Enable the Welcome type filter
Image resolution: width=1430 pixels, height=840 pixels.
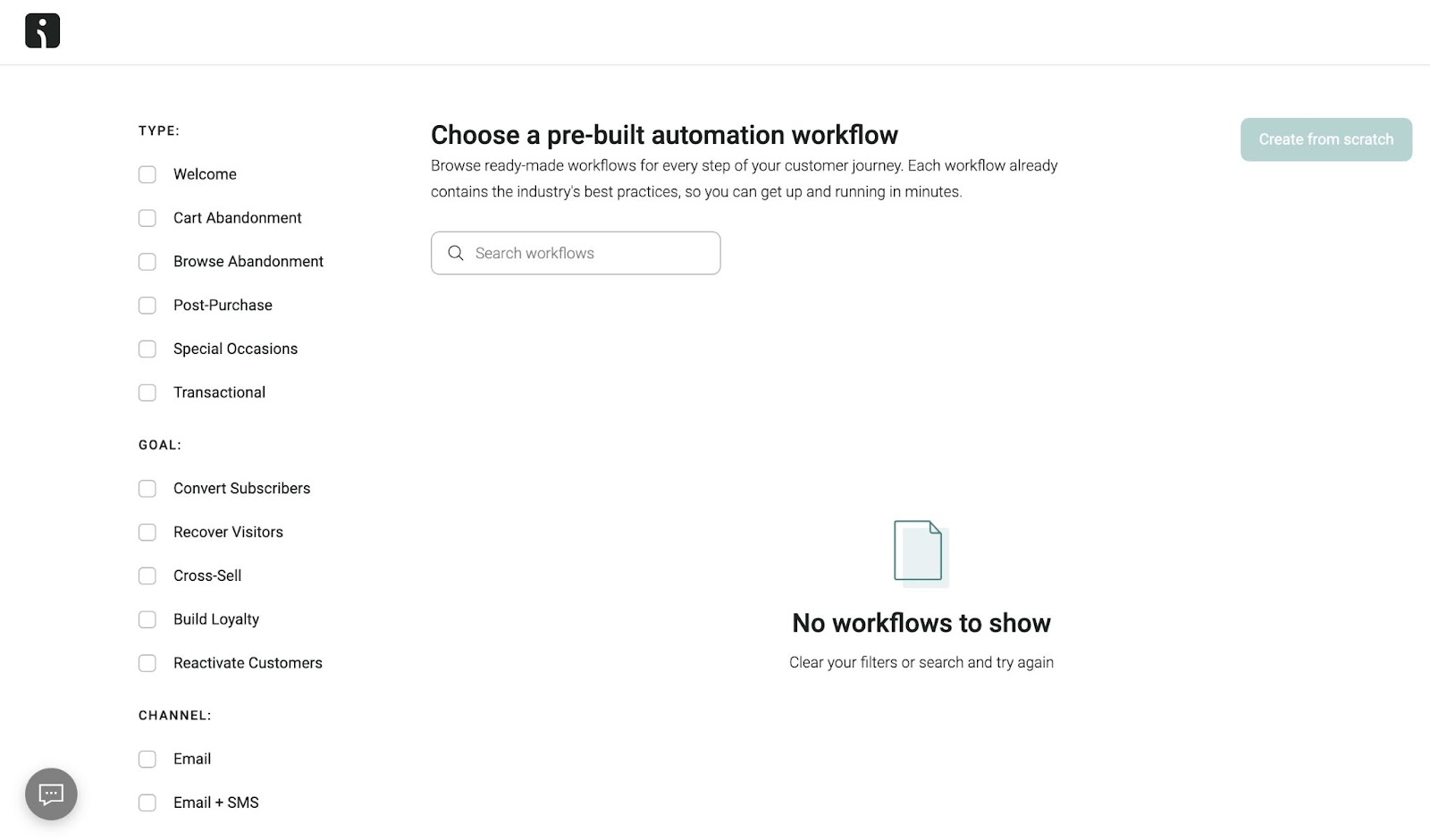147,174
